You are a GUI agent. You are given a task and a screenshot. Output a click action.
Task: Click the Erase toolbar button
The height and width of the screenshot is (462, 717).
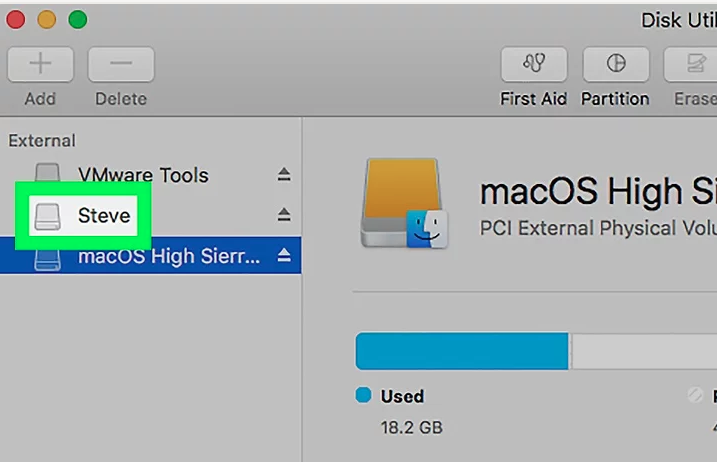(690, 64)
